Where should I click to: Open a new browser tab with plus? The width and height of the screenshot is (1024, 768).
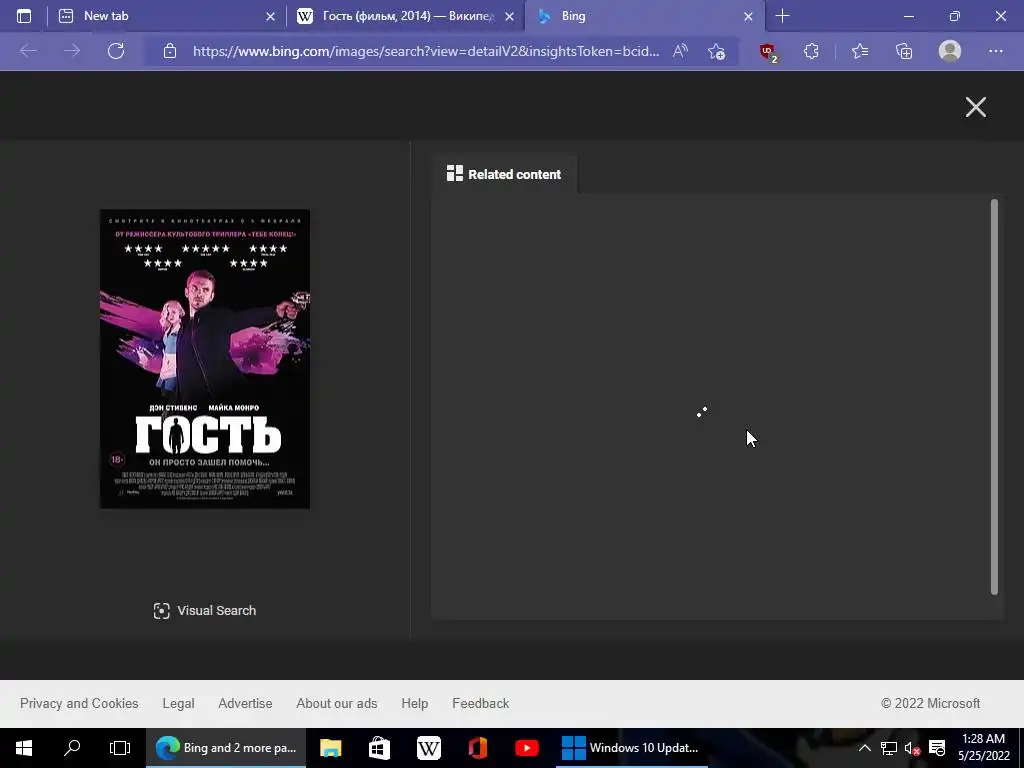tap(782, 16)
